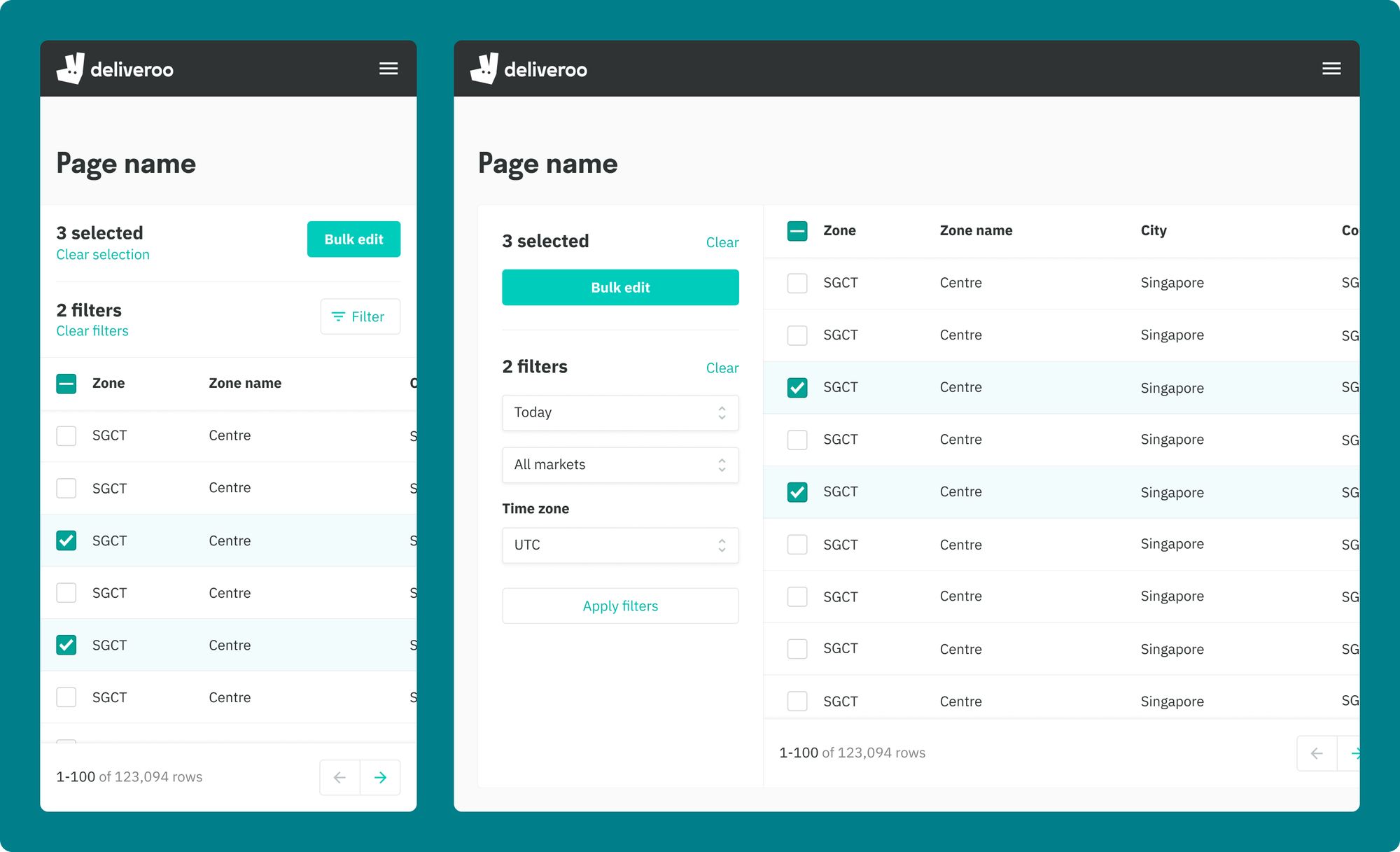Check fourth SGCT row checkbox in desktop table
The image size is (1400, 852).
click(x=797, y=440)
